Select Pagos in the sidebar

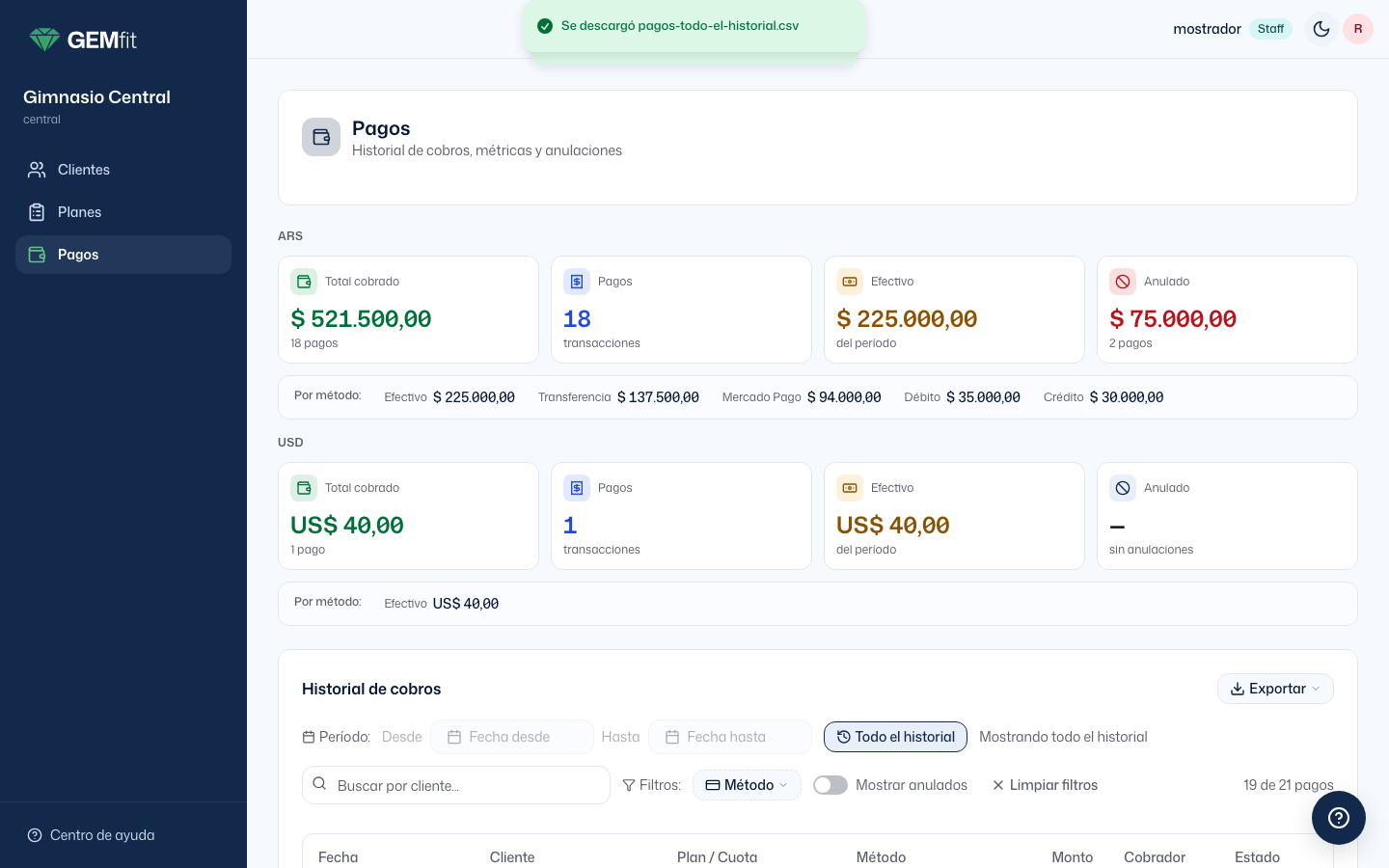pos(123,255)
